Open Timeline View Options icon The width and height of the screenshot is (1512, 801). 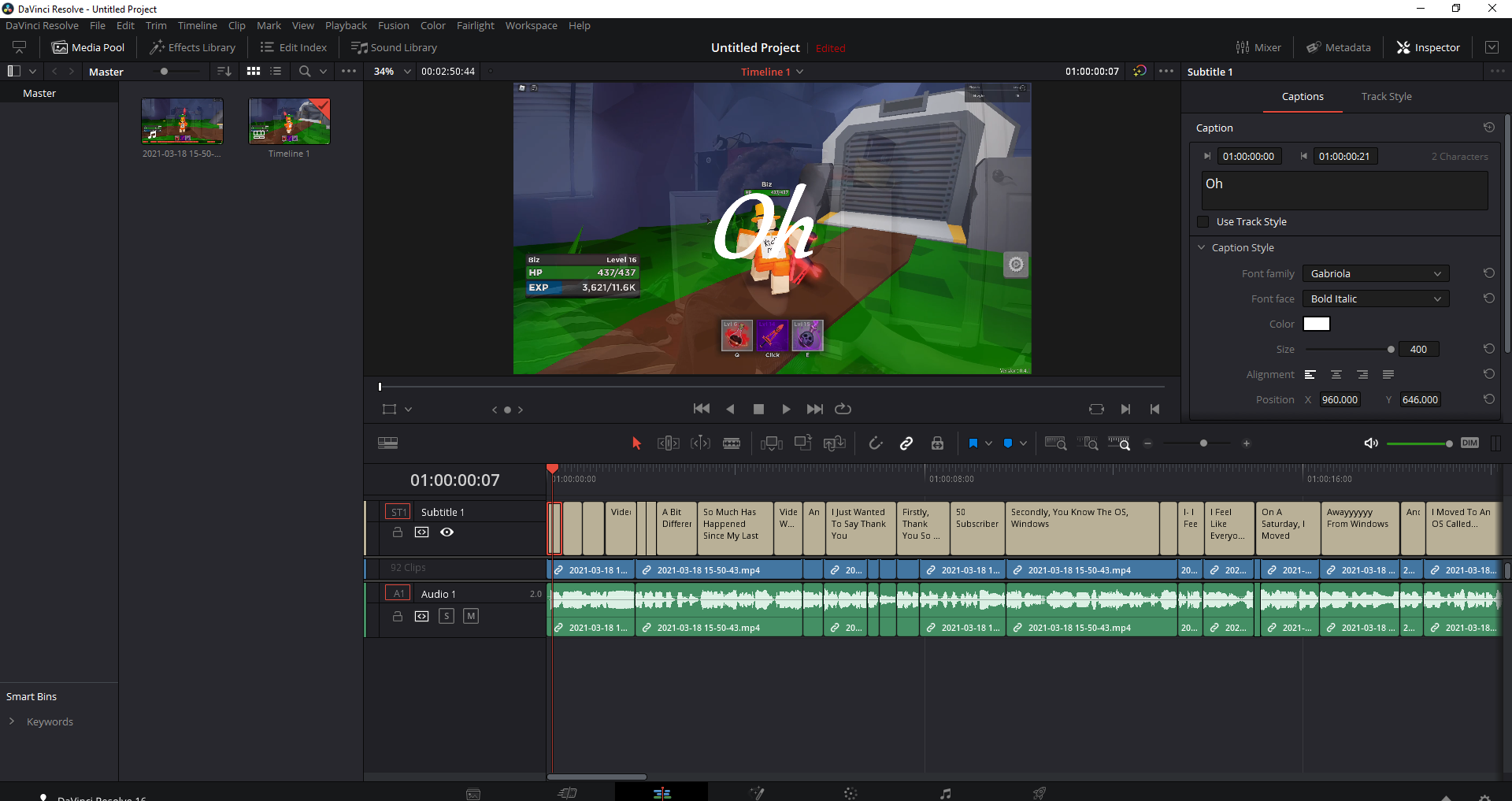pos(387,443)
